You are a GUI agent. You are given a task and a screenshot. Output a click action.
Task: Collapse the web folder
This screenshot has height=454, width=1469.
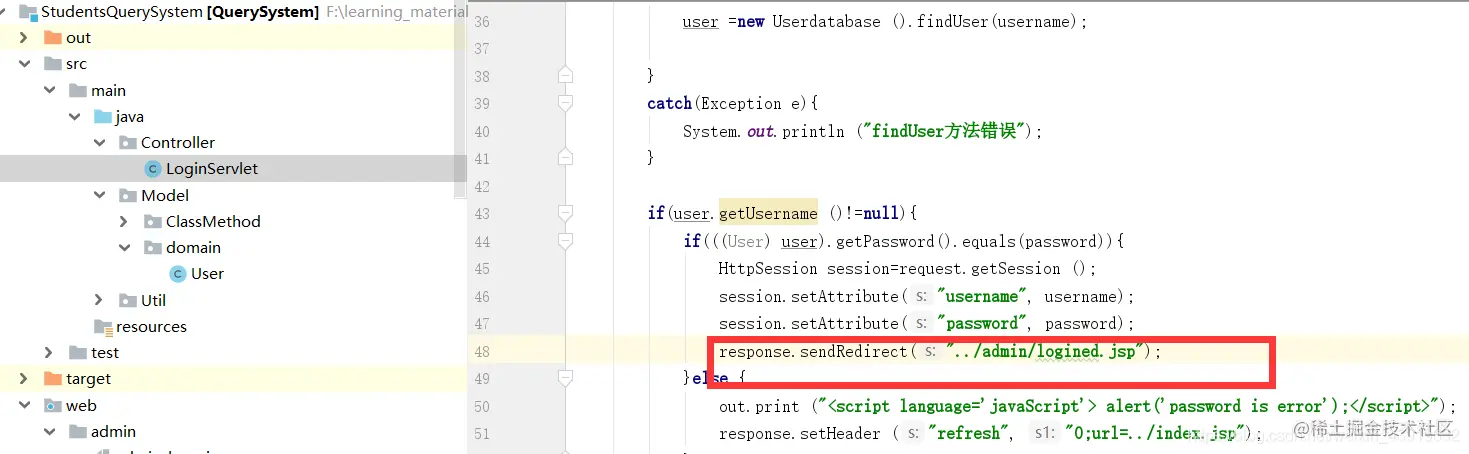tap(24, 405)
